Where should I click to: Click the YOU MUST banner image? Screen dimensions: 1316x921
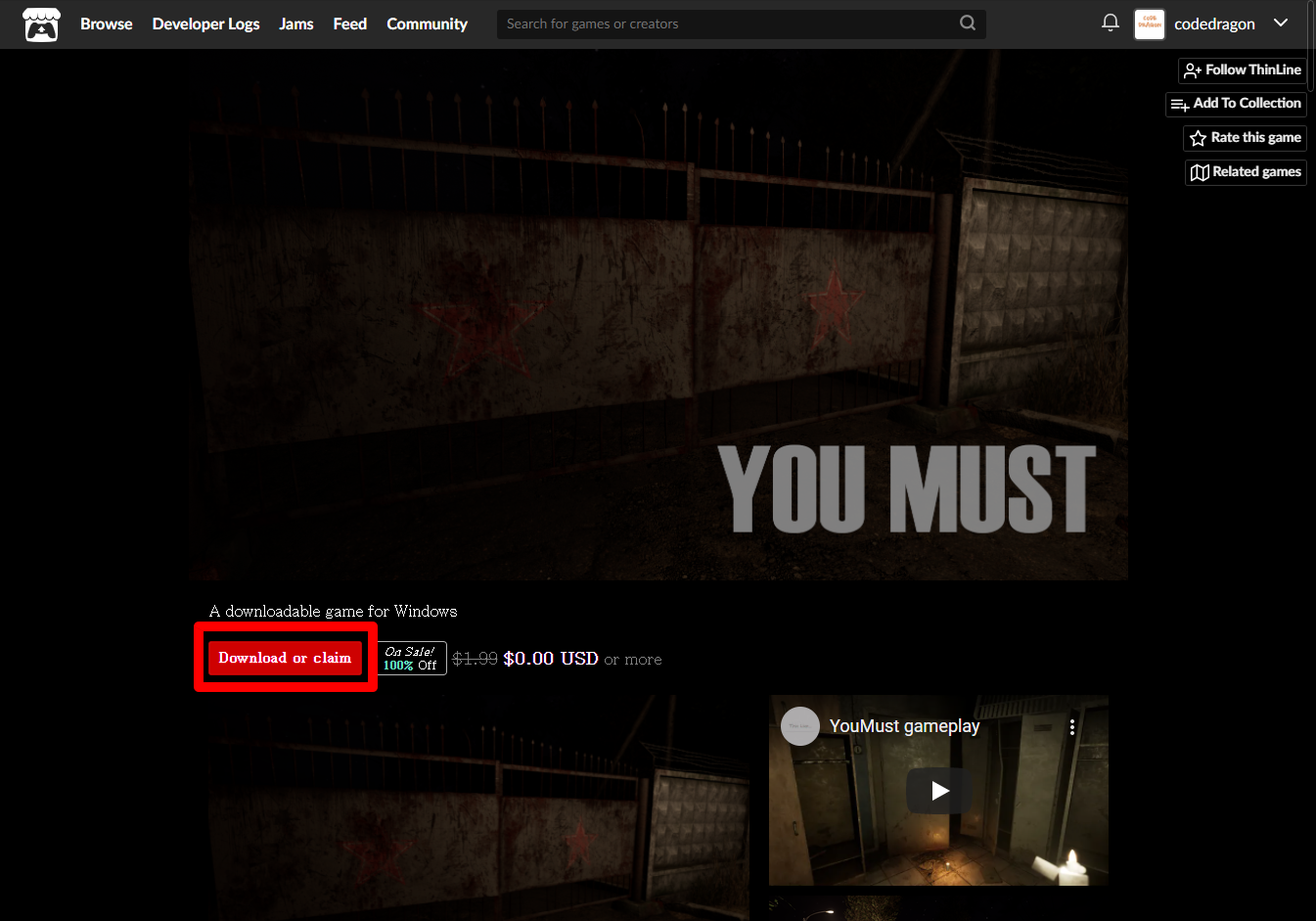659,315
